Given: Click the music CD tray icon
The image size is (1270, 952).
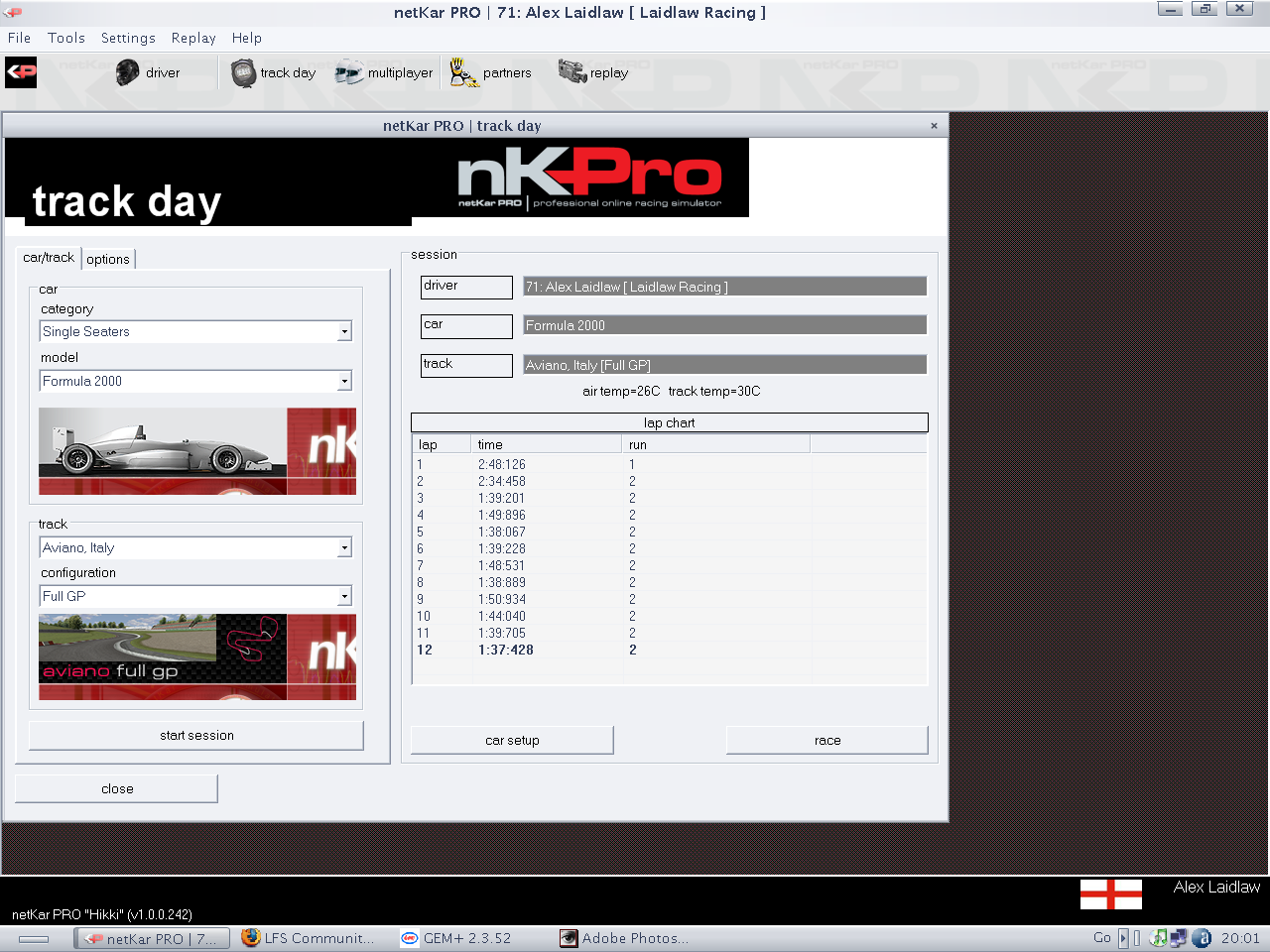Looking at the screenshot, I should [x=1158, y=938].
